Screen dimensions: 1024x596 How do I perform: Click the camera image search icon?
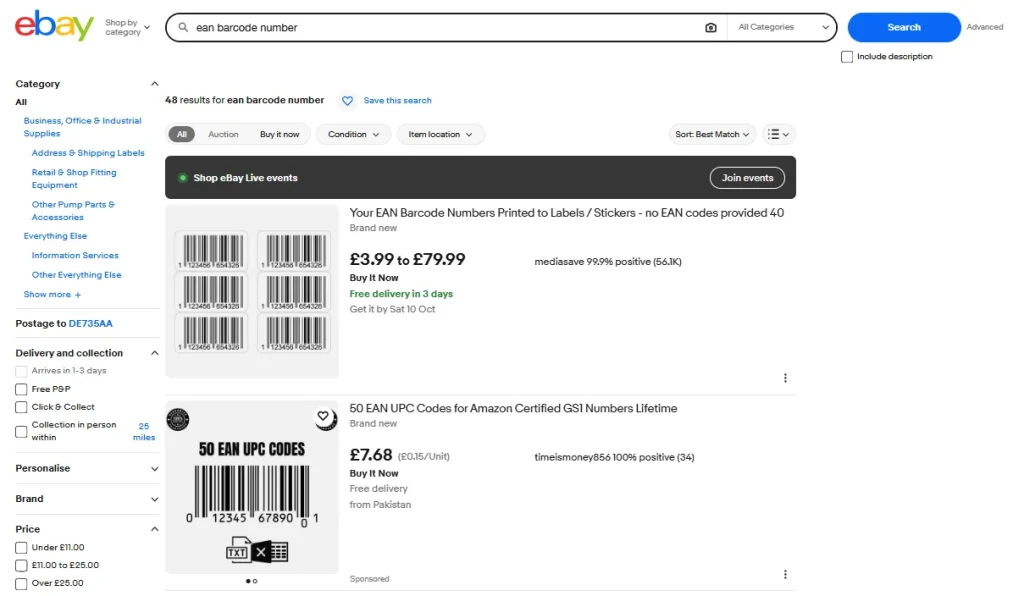coord(711,27)
